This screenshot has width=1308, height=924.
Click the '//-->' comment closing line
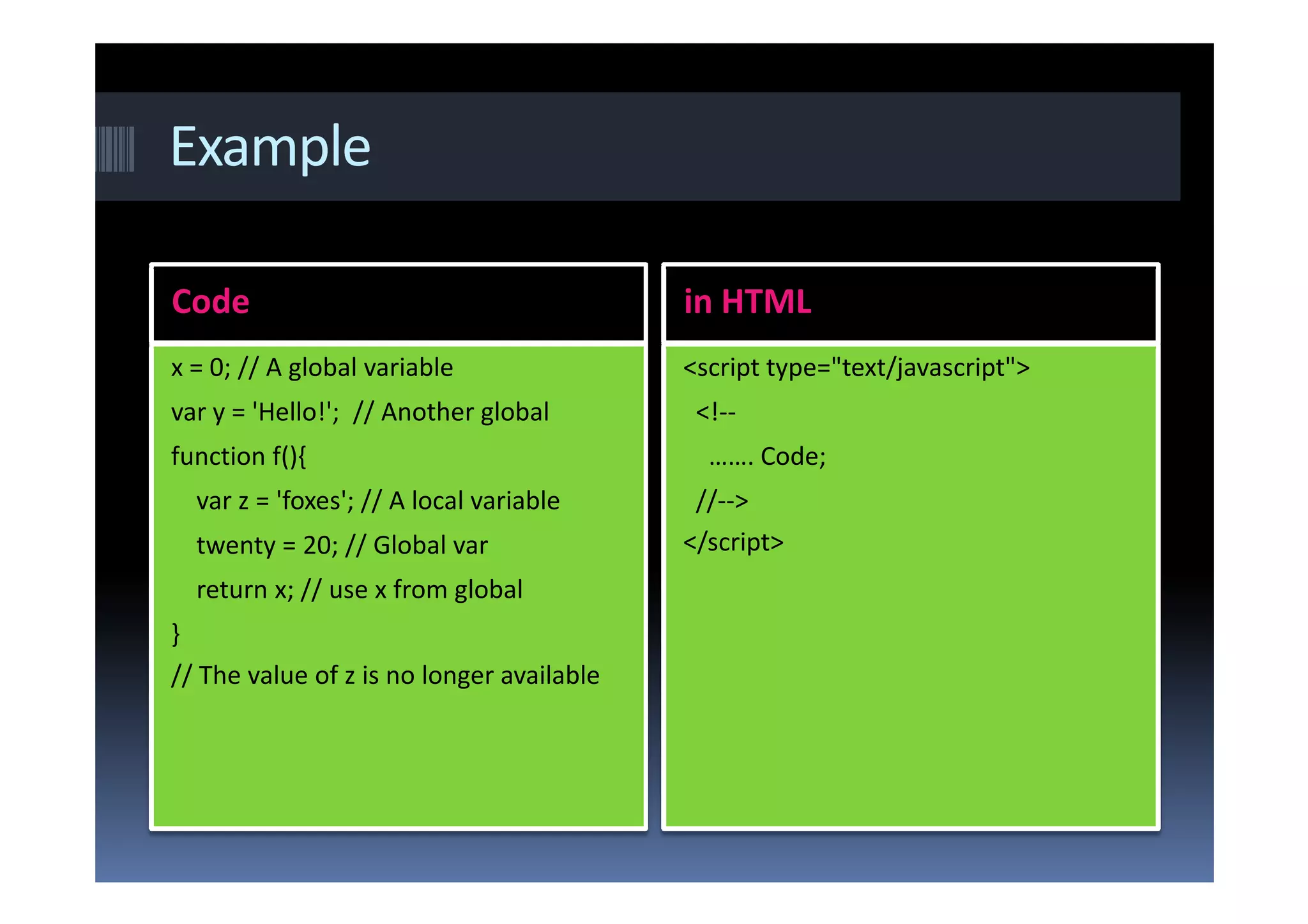click(x=722, y=501)
